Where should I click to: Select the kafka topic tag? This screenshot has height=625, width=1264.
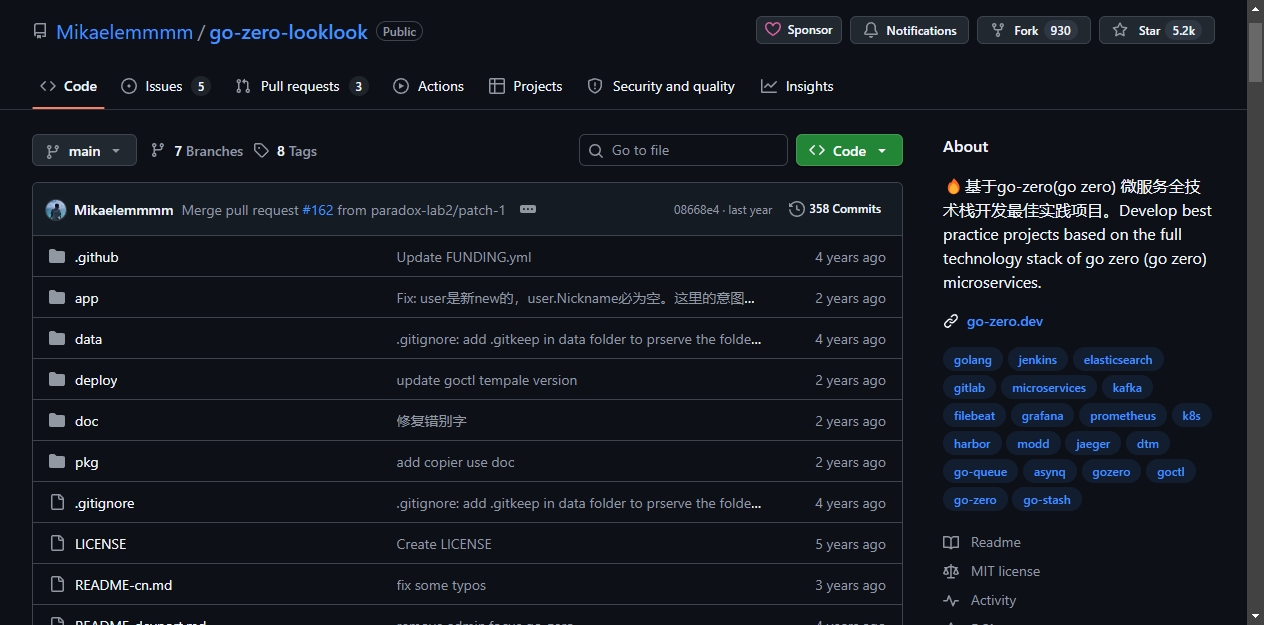pos(1127,388)
